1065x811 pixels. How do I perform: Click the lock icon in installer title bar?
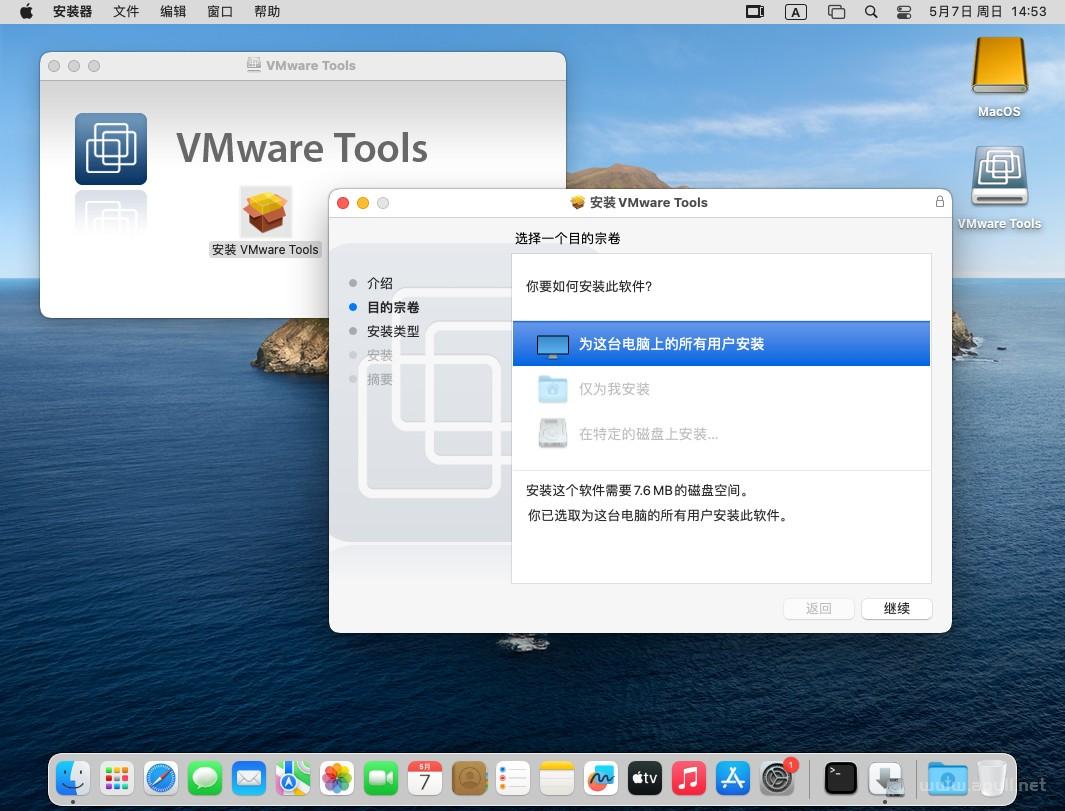click(x=939, y=202)
